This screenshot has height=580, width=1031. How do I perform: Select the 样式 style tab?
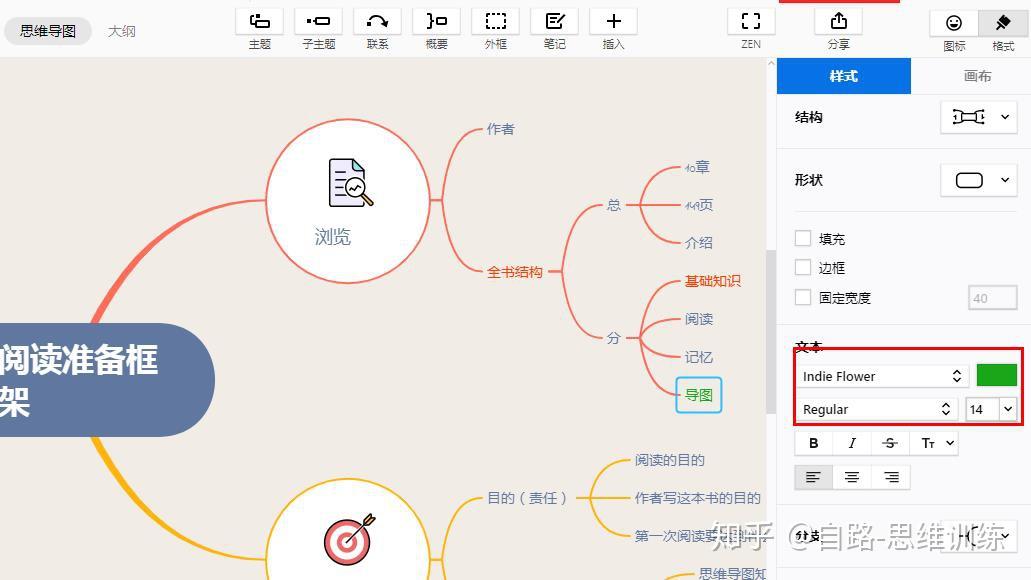(844, 76)
